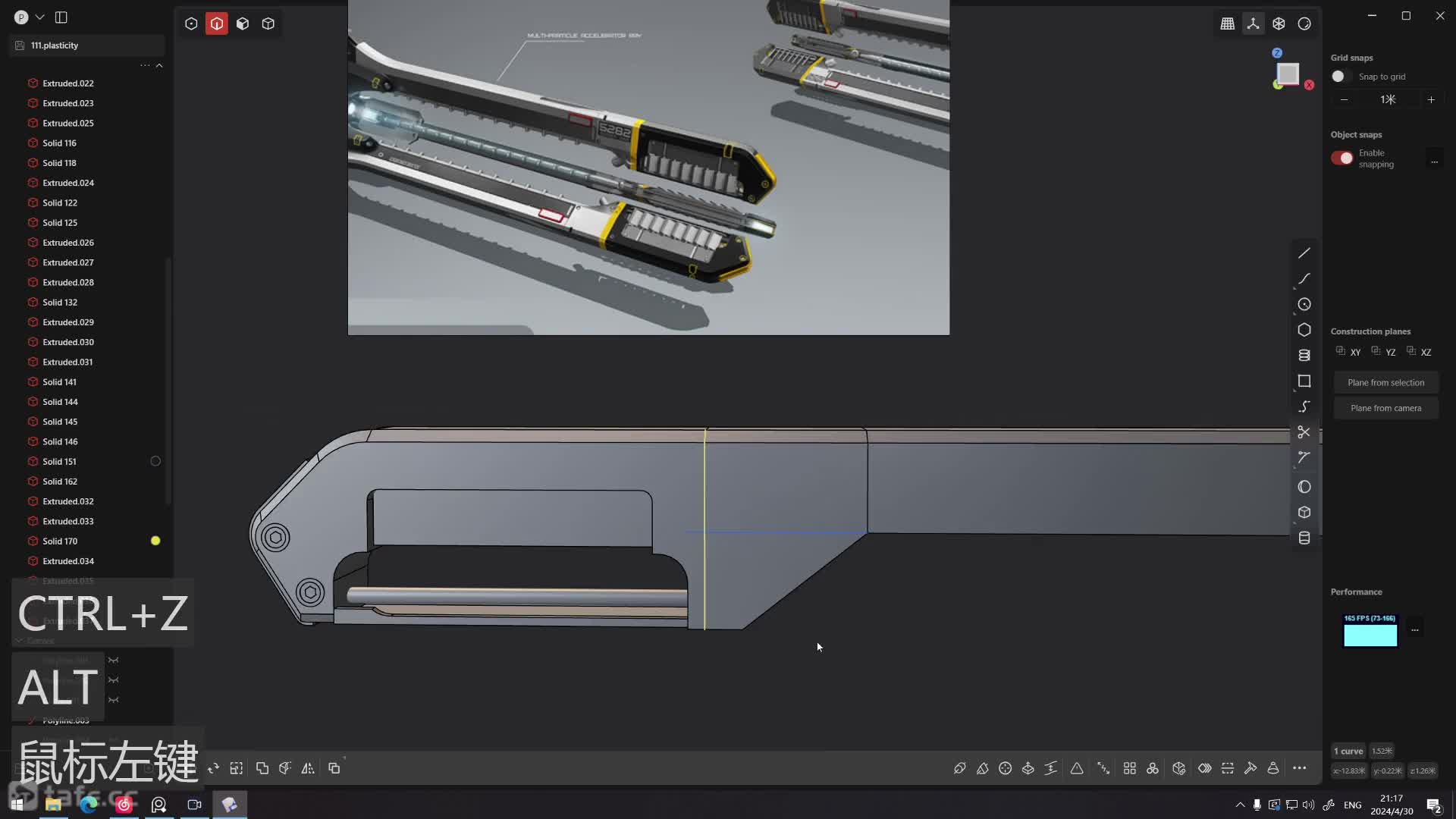This screenshot has width=1456, height=819.
Task: Select the XZ construction plane
Action: [1419, 352]
